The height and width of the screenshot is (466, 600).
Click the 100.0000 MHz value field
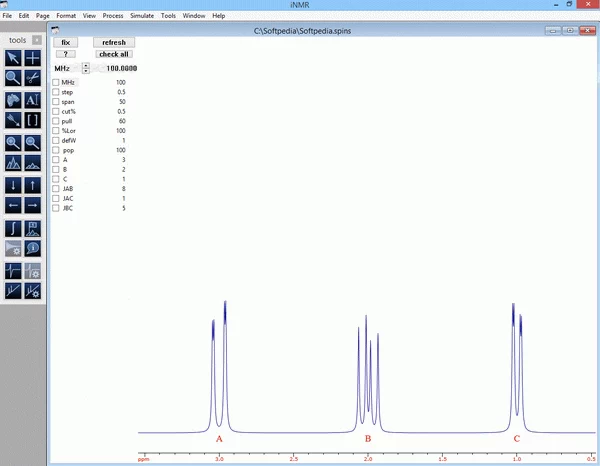[x=121, y=68]
